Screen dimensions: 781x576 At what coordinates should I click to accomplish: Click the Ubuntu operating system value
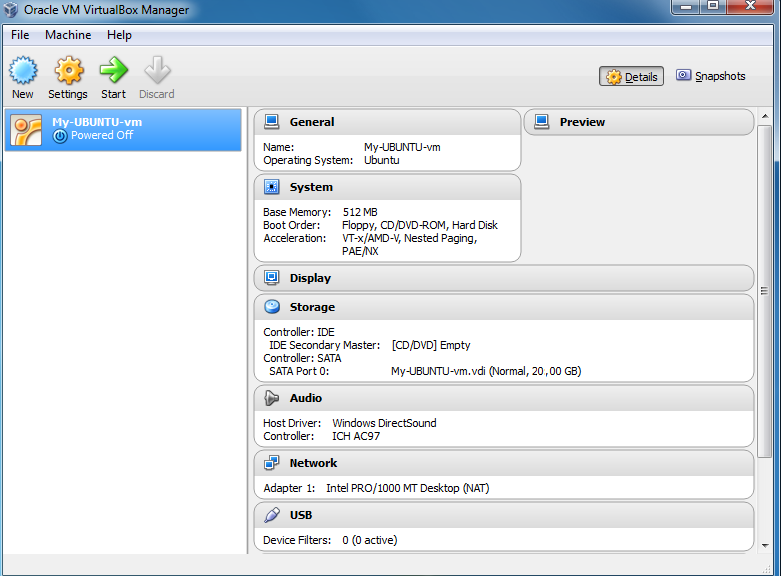coord(382,160)
